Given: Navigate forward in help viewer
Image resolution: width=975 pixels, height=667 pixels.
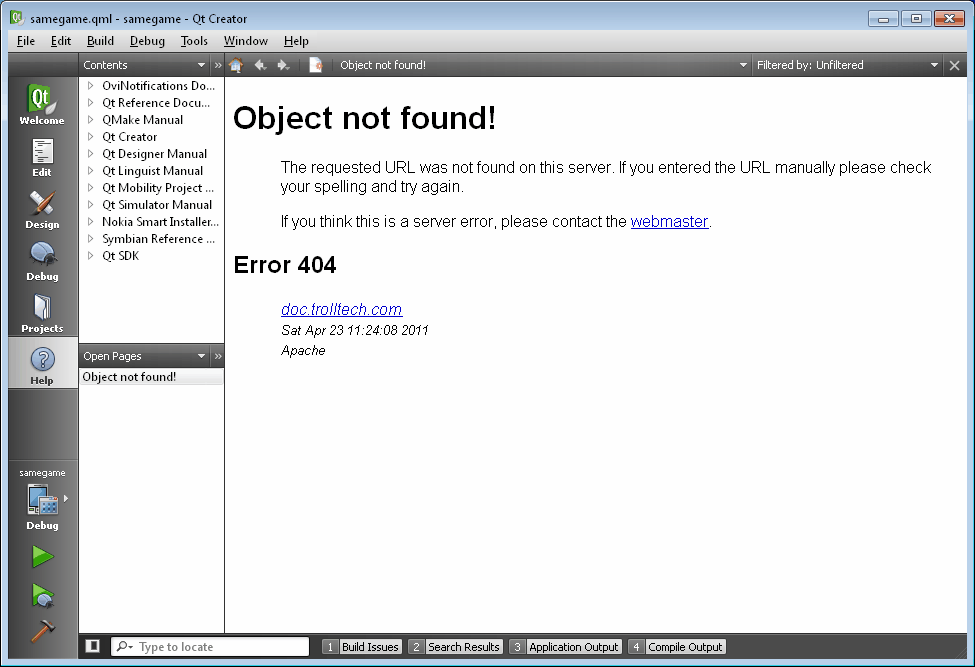Looking at the screenshot, I should tap(284, 65).
